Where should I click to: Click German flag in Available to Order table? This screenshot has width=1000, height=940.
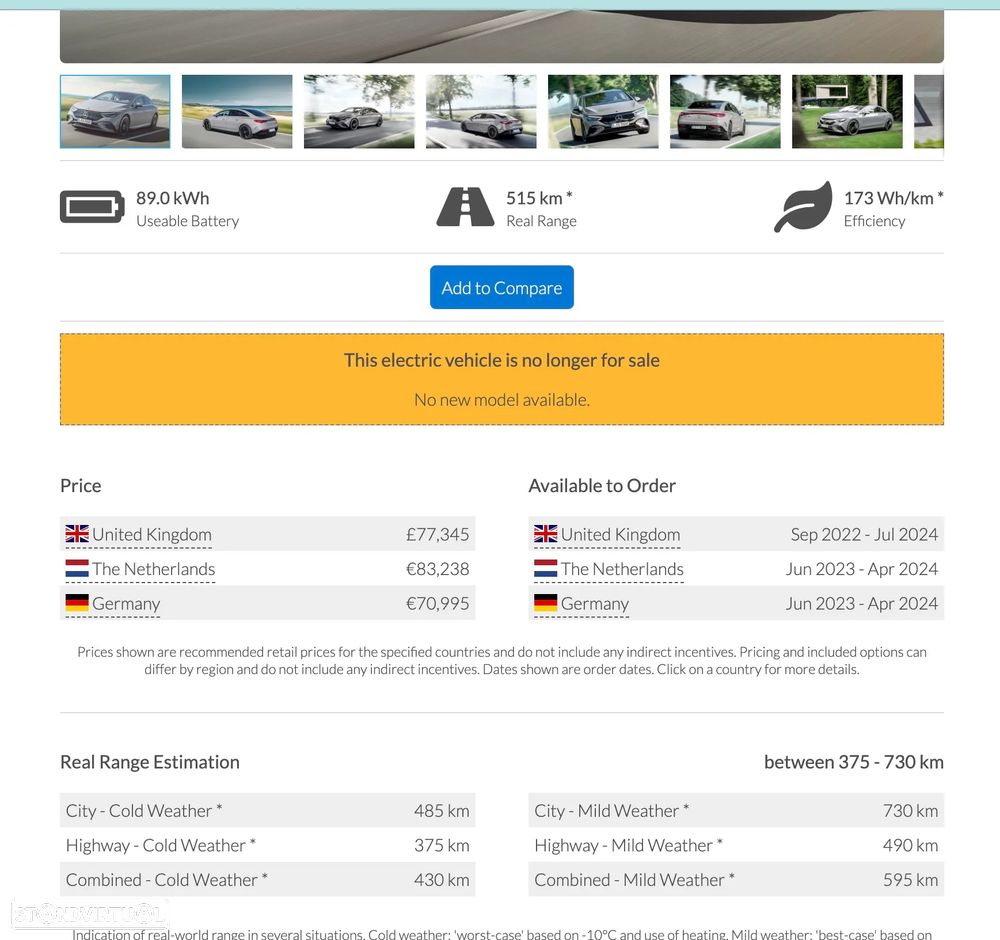[x=546, y=603]
